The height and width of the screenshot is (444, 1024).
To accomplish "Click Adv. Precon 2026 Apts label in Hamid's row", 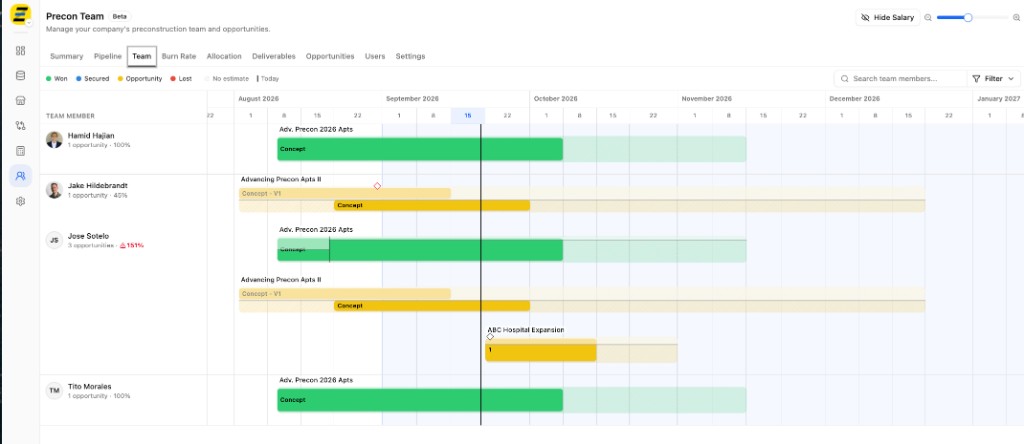I will (x=316, y=129).
